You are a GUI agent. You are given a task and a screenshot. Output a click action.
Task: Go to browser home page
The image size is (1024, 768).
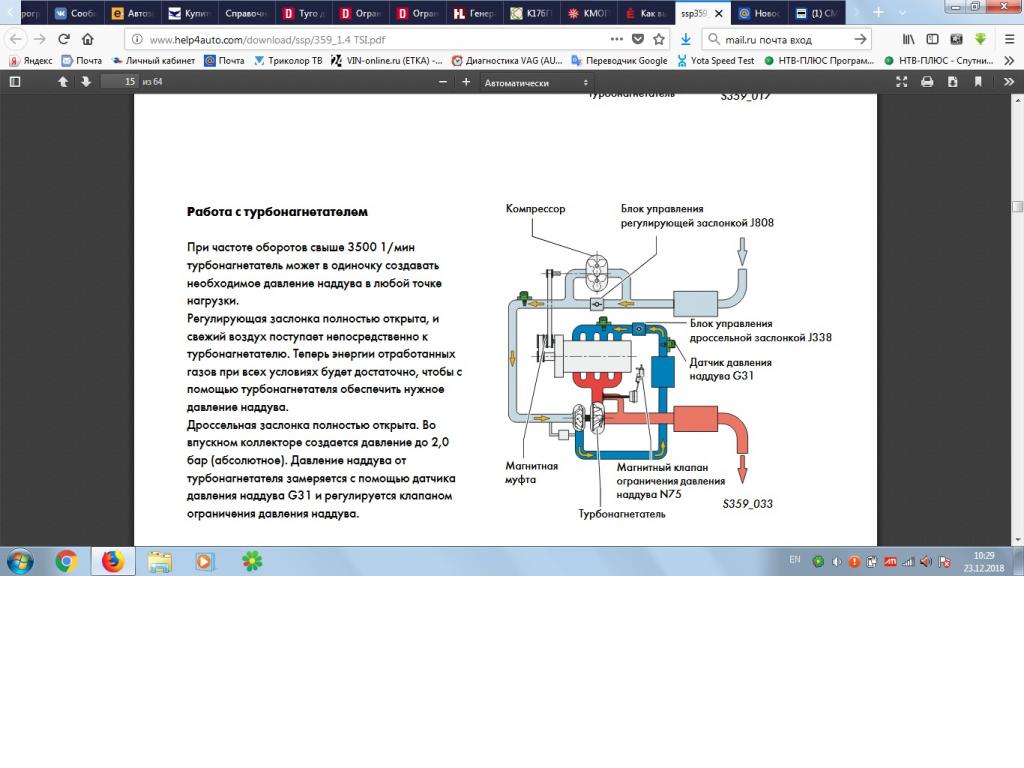(x=88, y=40)
